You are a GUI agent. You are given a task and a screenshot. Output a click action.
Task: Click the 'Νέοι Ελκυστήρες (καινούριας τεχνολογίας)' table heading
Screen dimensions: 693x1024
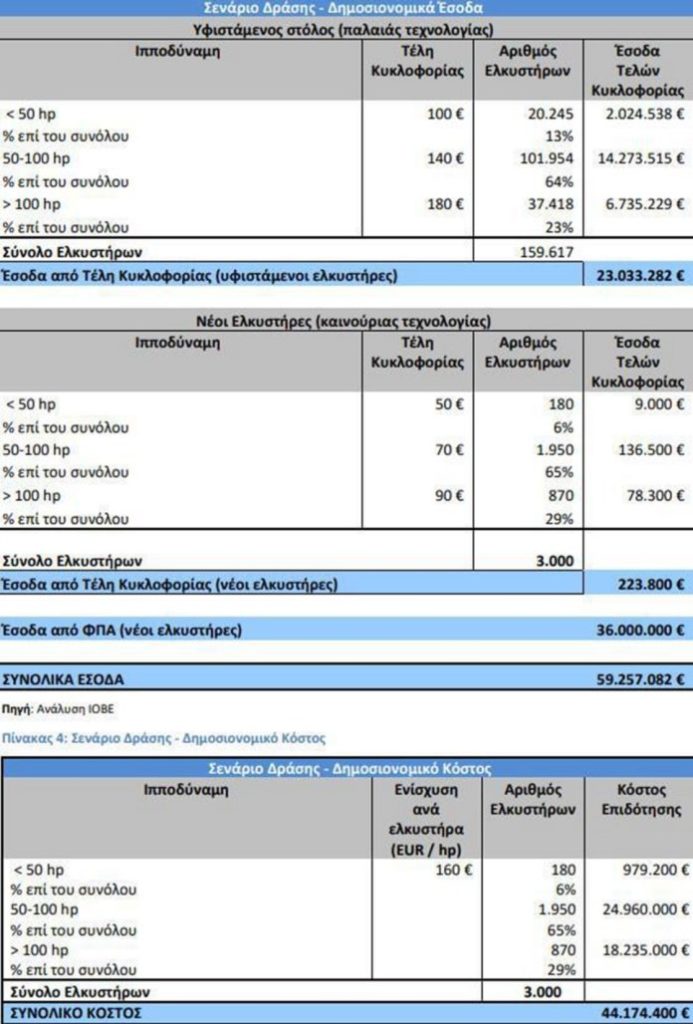(x=345, y=321)
